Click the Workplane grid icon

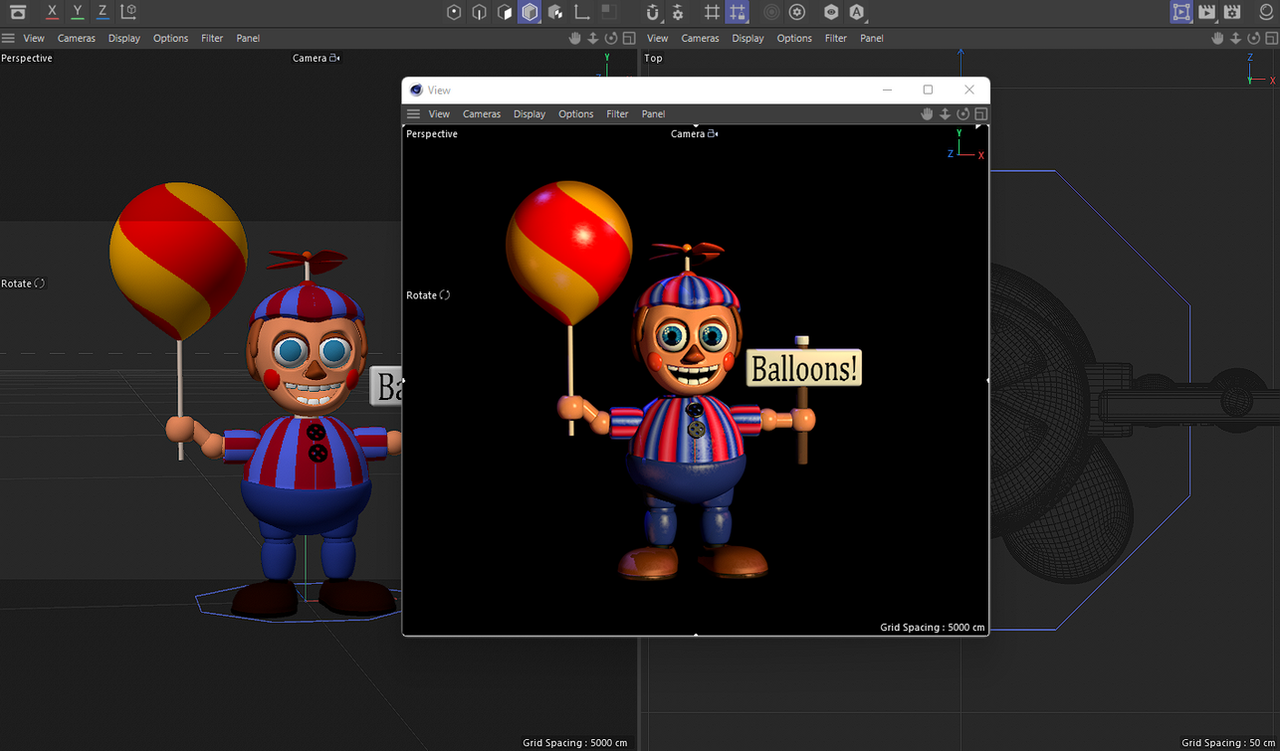click(711, 12)
